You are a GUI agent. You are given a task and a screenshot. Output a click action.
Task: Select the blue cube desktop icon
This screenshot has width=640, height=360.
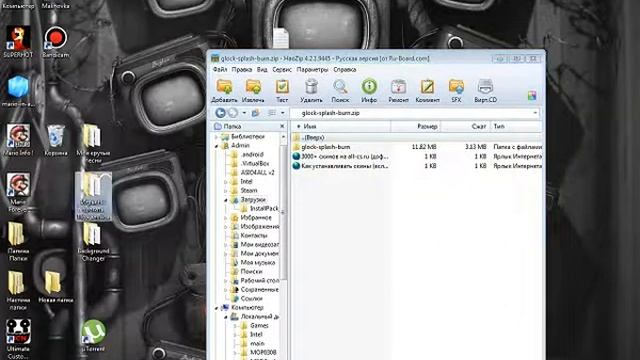[18, 91]
